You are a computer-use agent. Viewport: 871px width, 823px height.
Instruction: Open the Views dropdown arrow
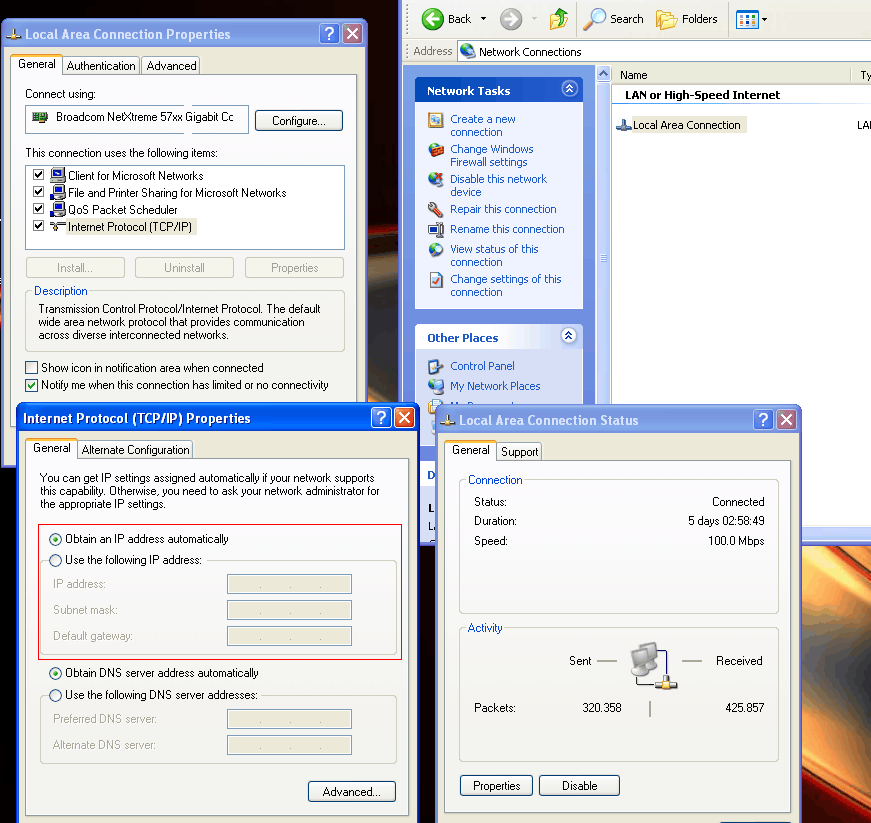click(x=764, y=19)
